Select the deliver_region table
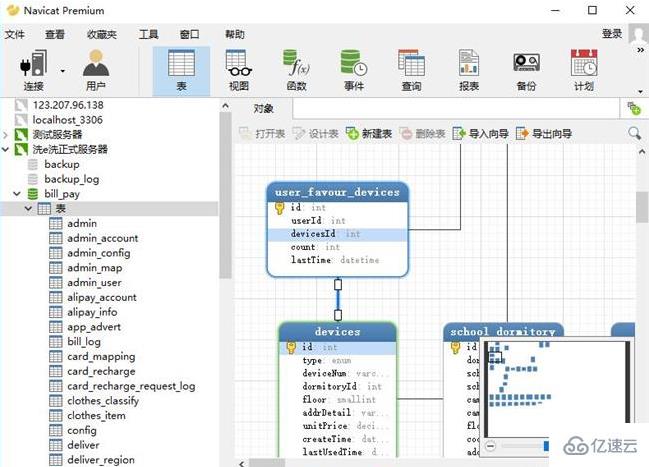Viewport: 649px width, 467px height. point(101,460)
